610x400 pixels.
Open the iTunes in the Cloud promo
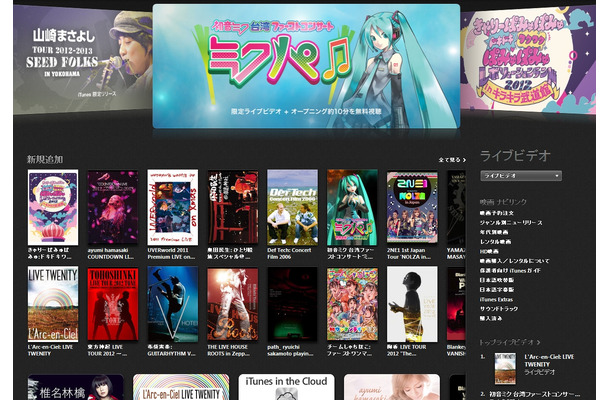[x=286, y=388]
